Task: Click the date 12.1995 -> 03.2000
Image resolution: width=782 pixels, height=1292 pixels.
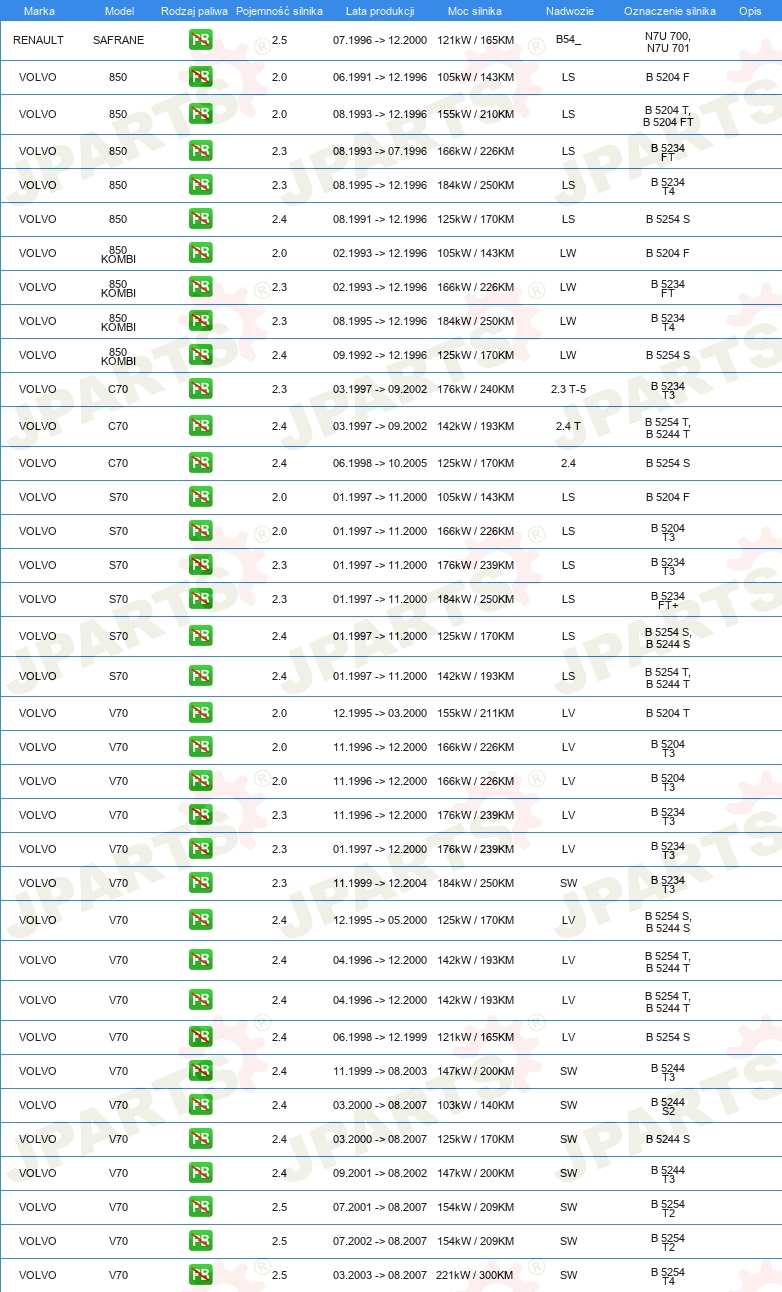Action: pyautogui.click(x=380, y=713)
